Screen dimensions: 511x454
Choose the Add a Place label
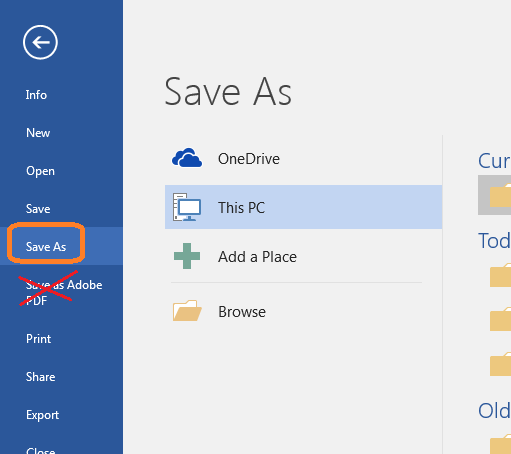point(257,257)
